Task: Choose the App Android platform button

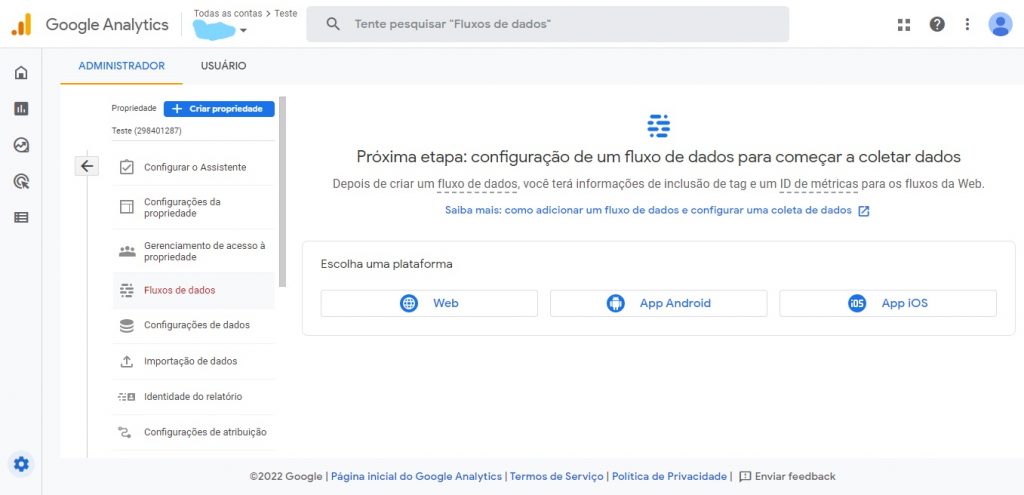Action: coord(658,304)
